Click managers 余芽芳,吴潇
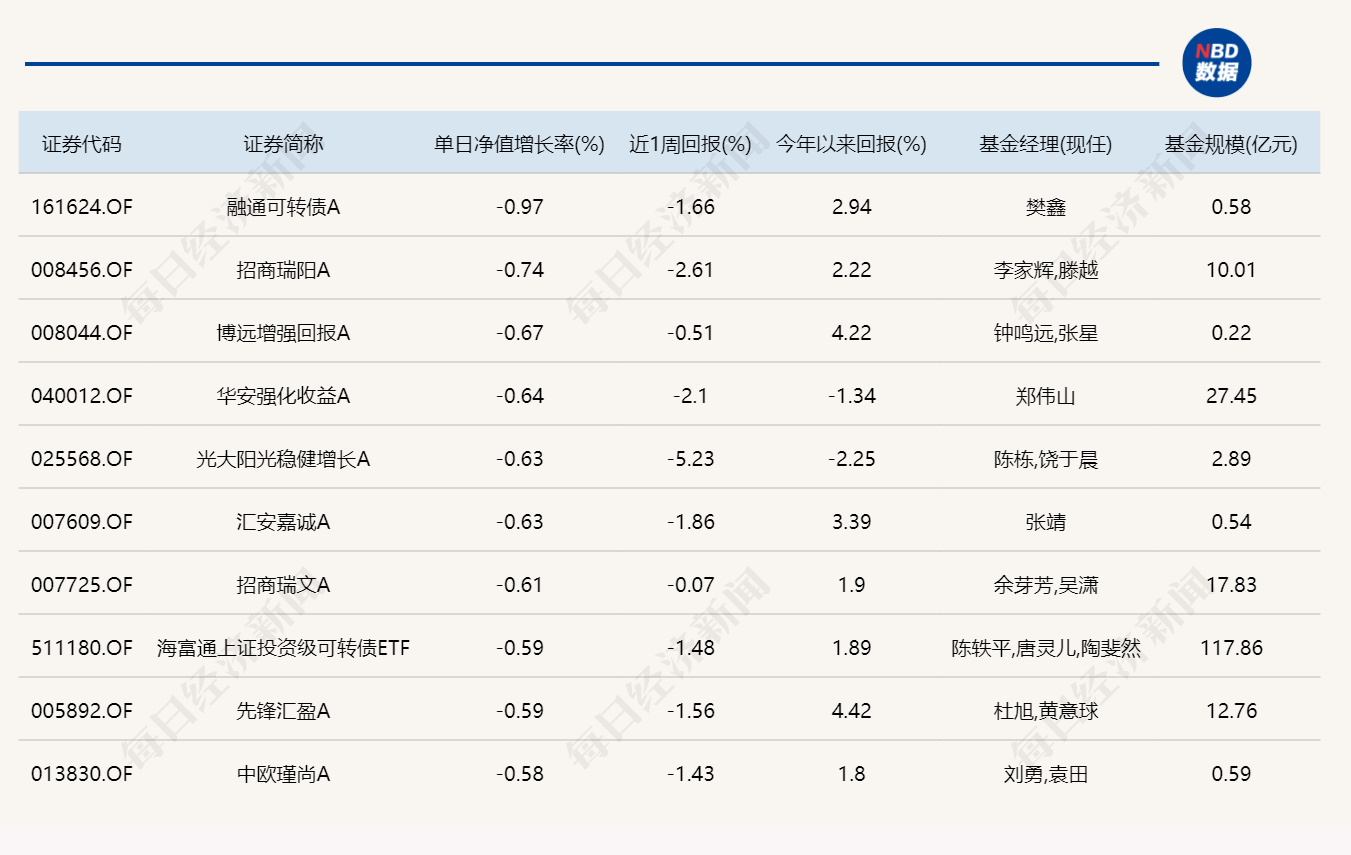 pyautogui.click(x=1046, y=585)
